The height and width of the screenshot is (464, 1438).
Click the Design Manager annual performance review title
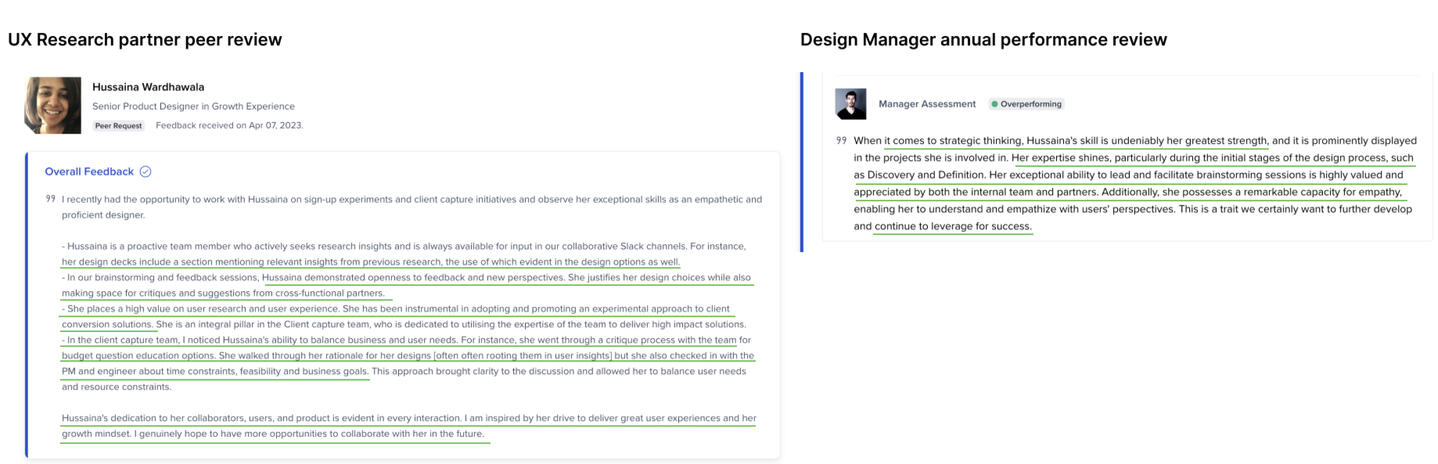[x=983, y=40]
